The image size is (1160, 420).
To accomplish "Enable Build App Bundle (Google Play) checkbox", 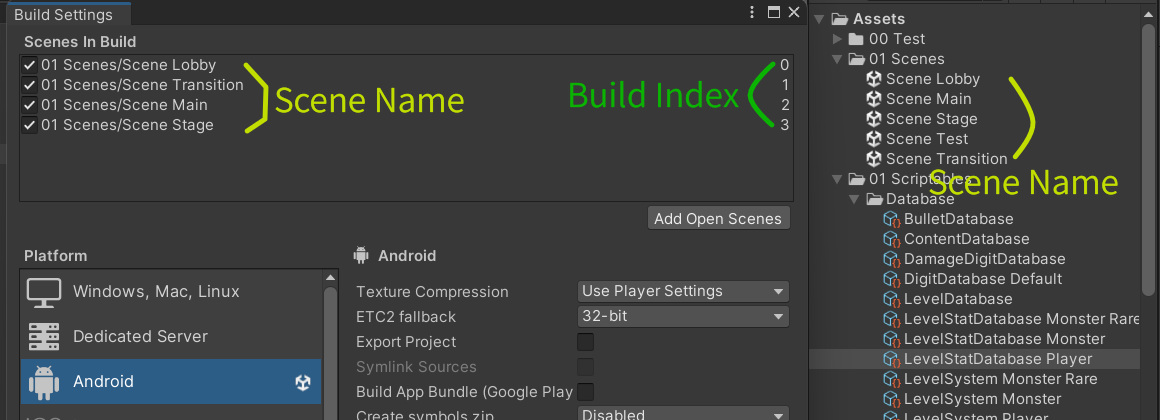I will [585, 392].
